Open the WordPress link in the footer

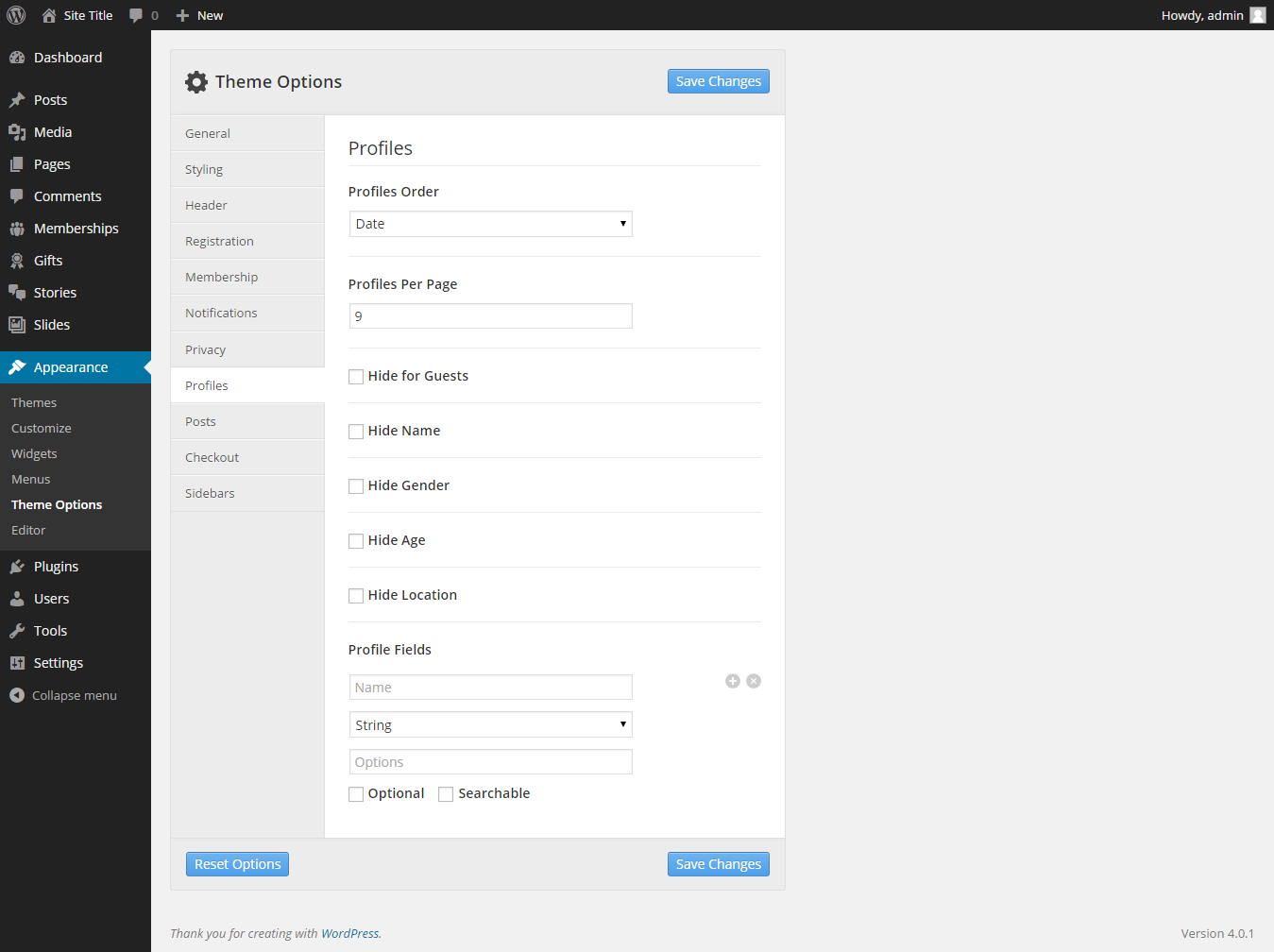point(349,933)
